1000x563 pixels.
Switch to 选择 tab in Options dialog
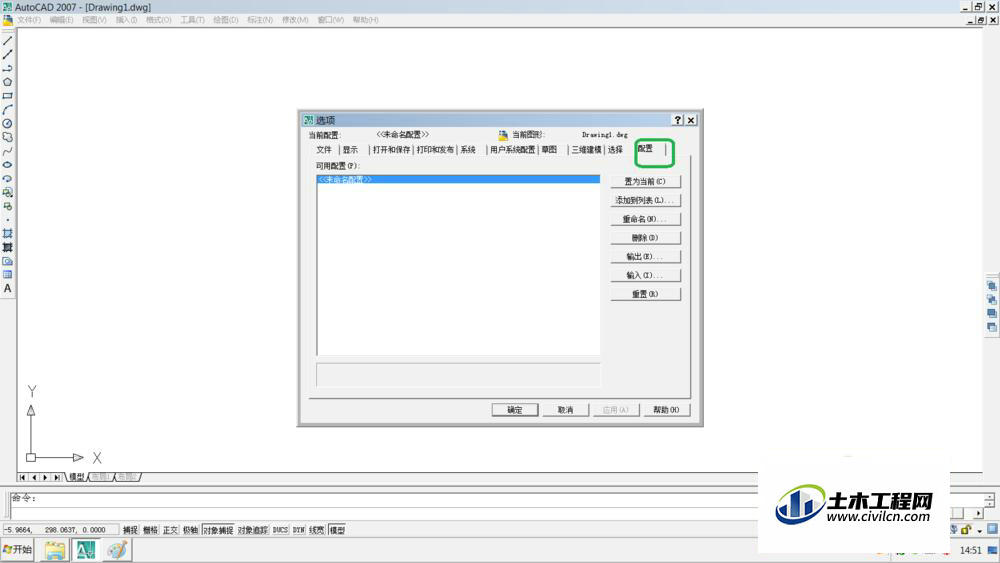[x=615, y=150]
